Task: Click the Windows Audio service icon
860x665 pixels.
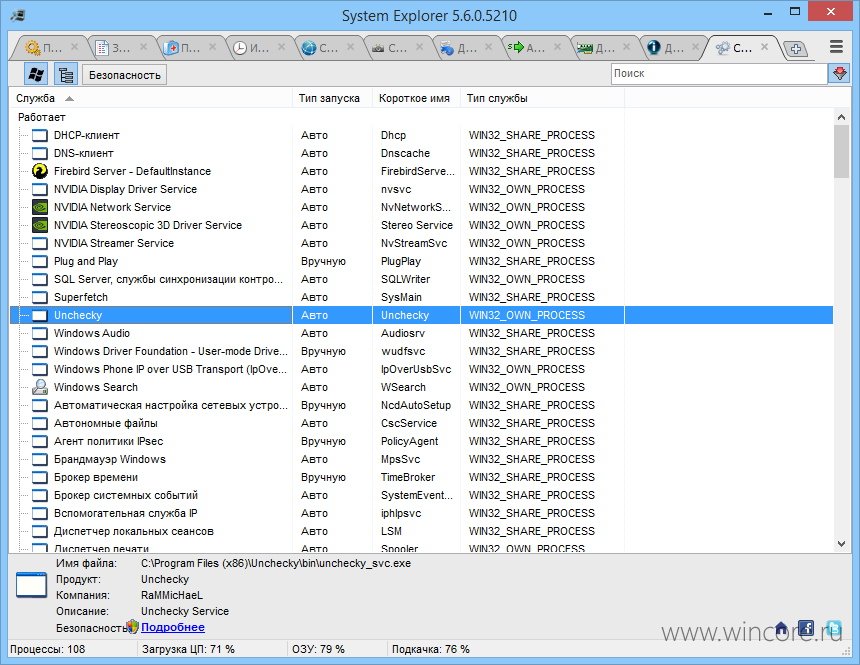Action: click(x=39, y=333)
